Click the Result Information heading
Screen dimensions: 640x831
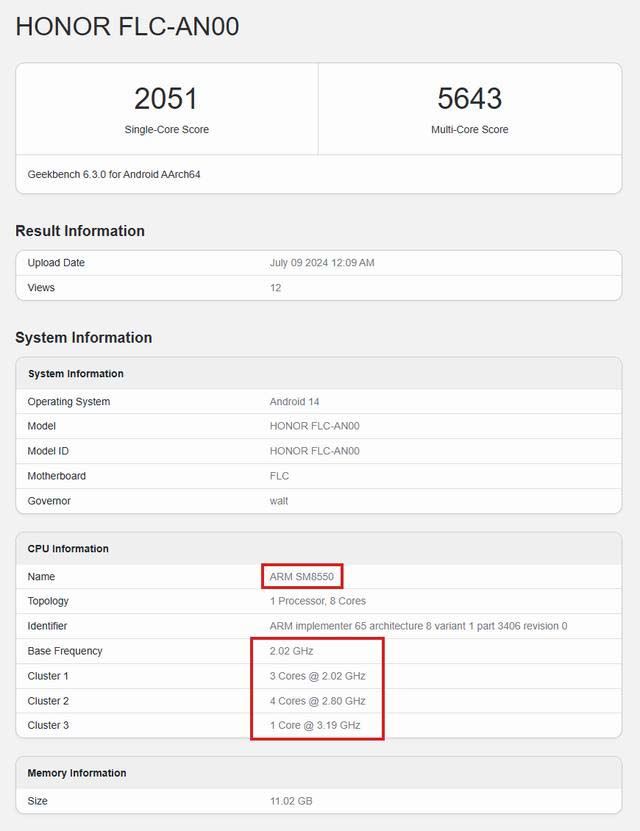pos(80,231)
